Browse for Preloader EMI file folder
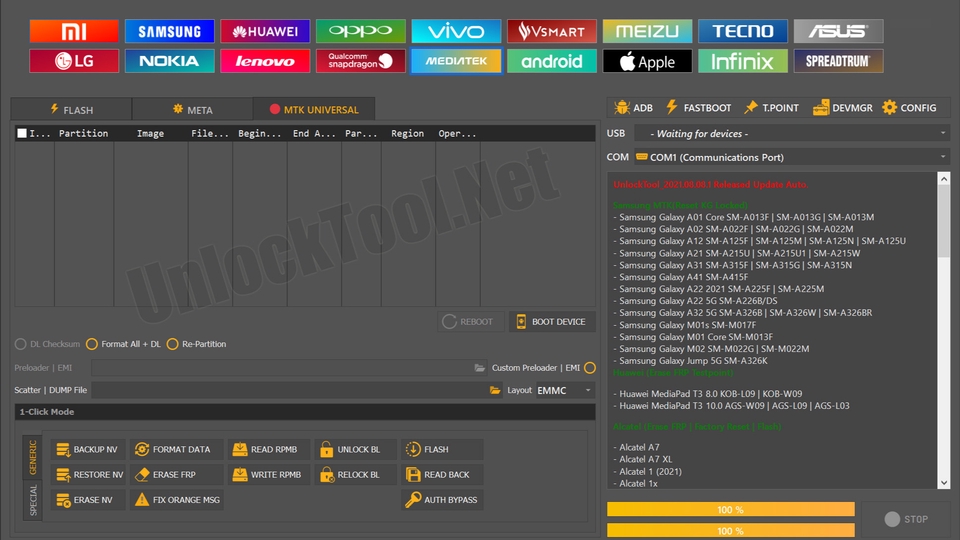This screenshot has width=960, height=540. (479, 368)
